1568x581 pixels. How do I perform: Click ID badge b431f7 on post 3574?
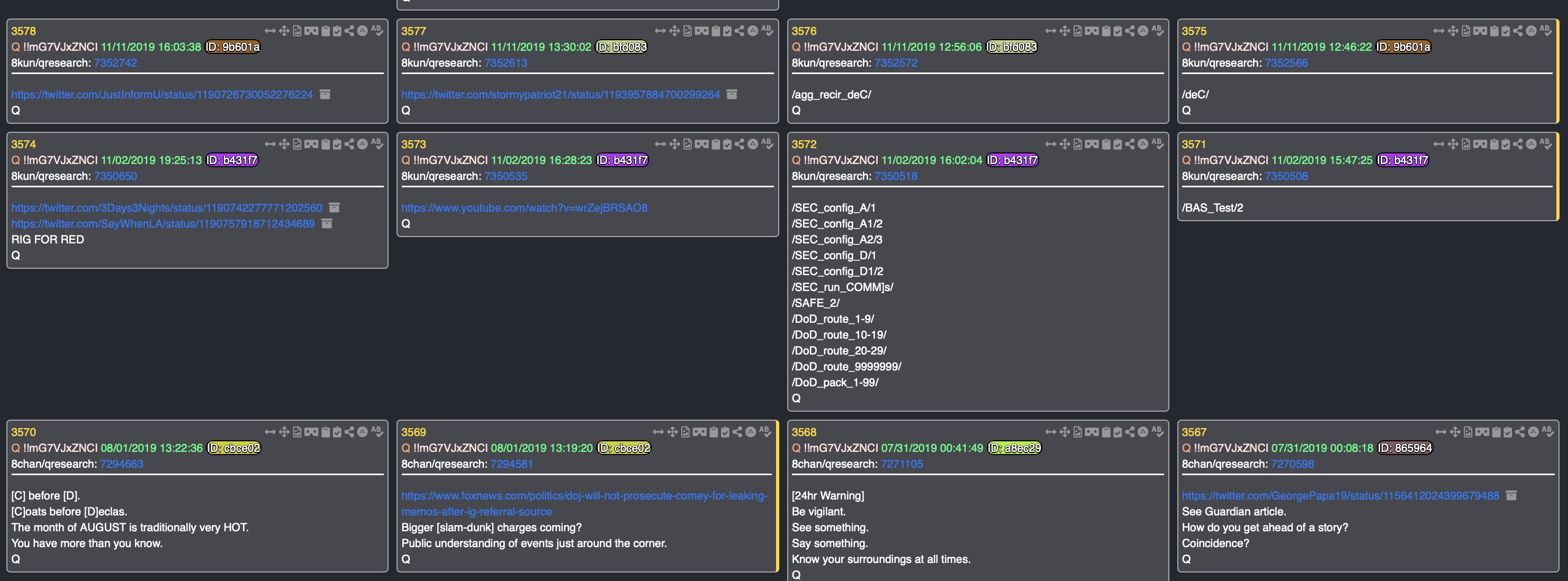click(x=232, y=160)
